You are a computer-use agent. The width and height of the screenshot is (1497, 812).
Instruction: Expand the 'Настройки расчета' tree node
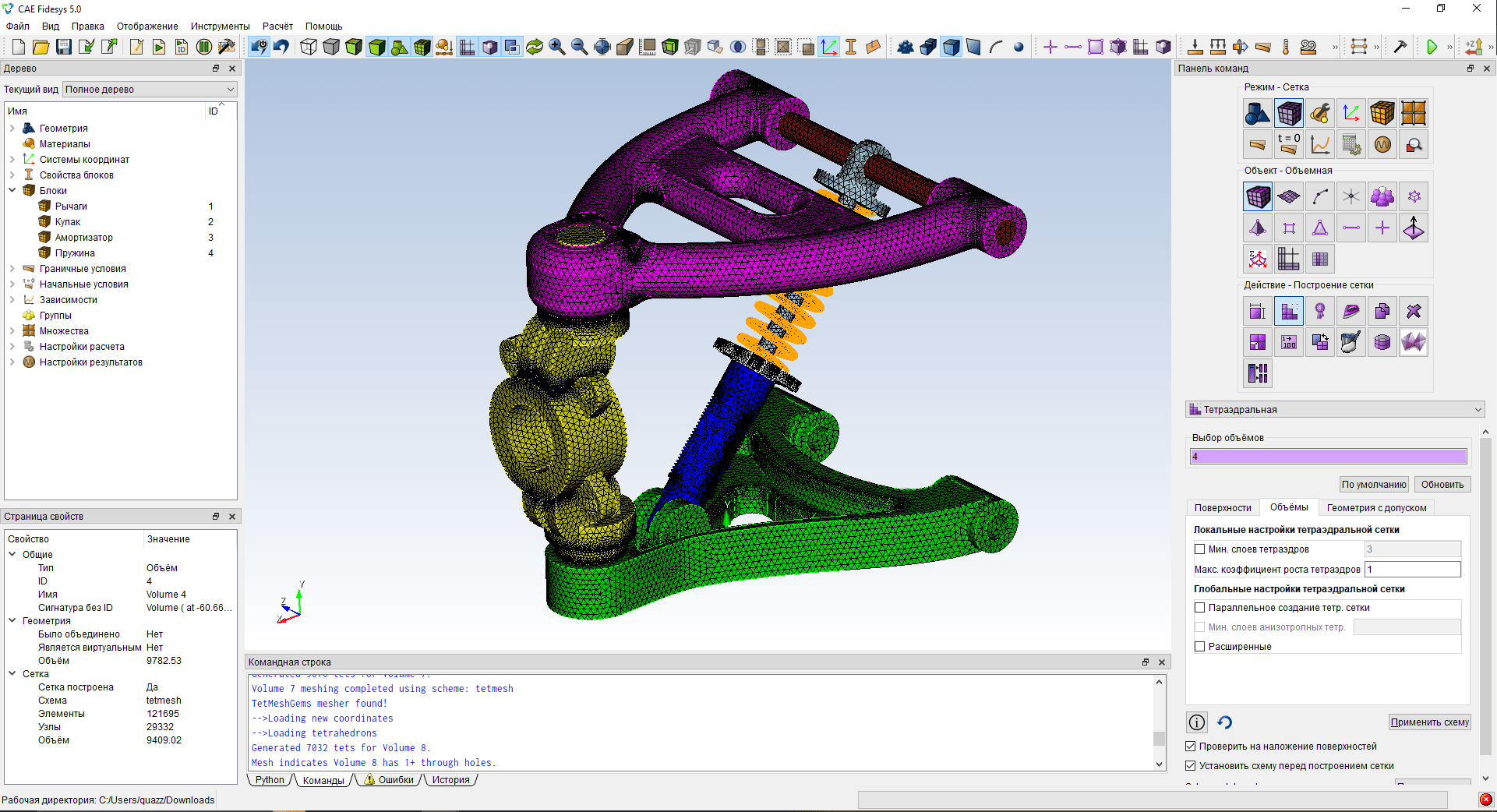point(12,347)
